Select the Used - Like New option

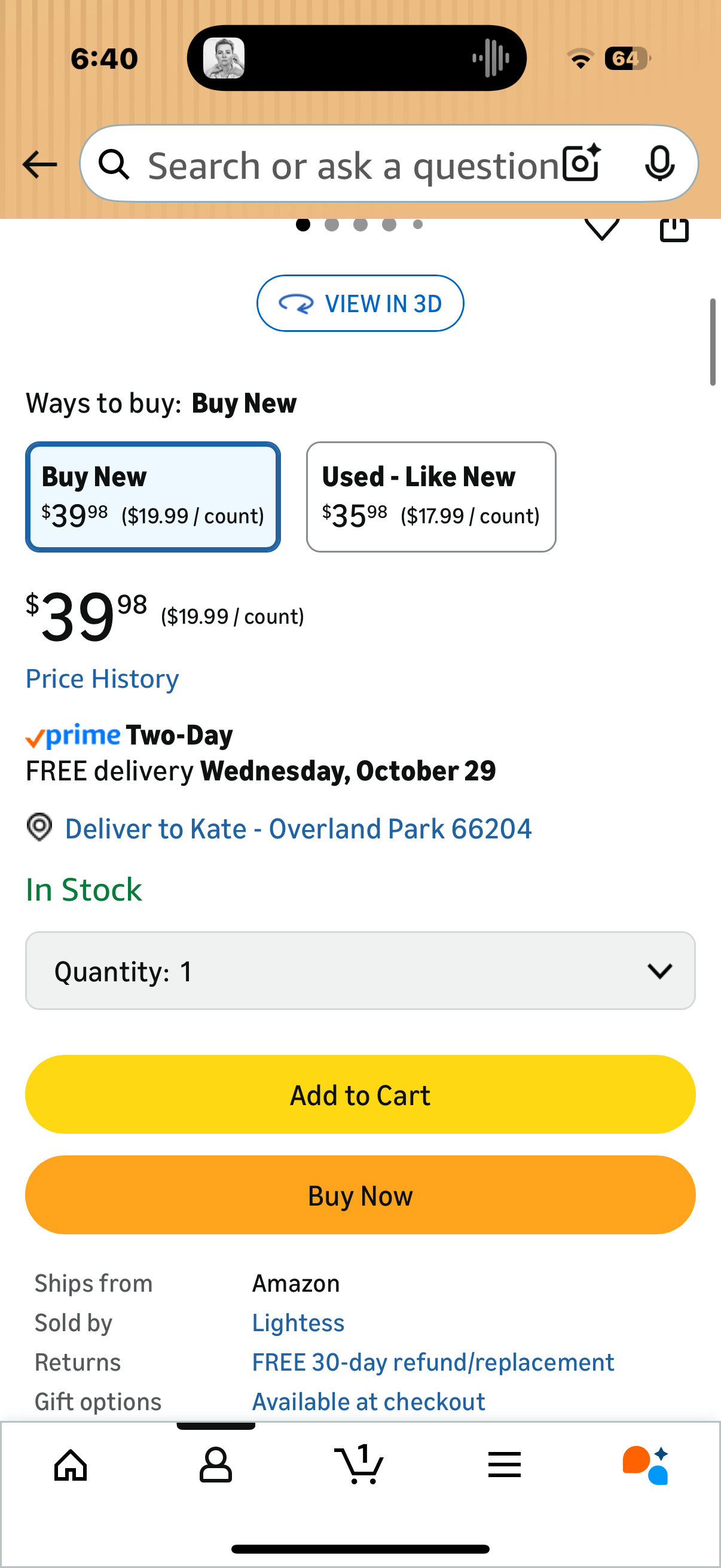point(431,497)
